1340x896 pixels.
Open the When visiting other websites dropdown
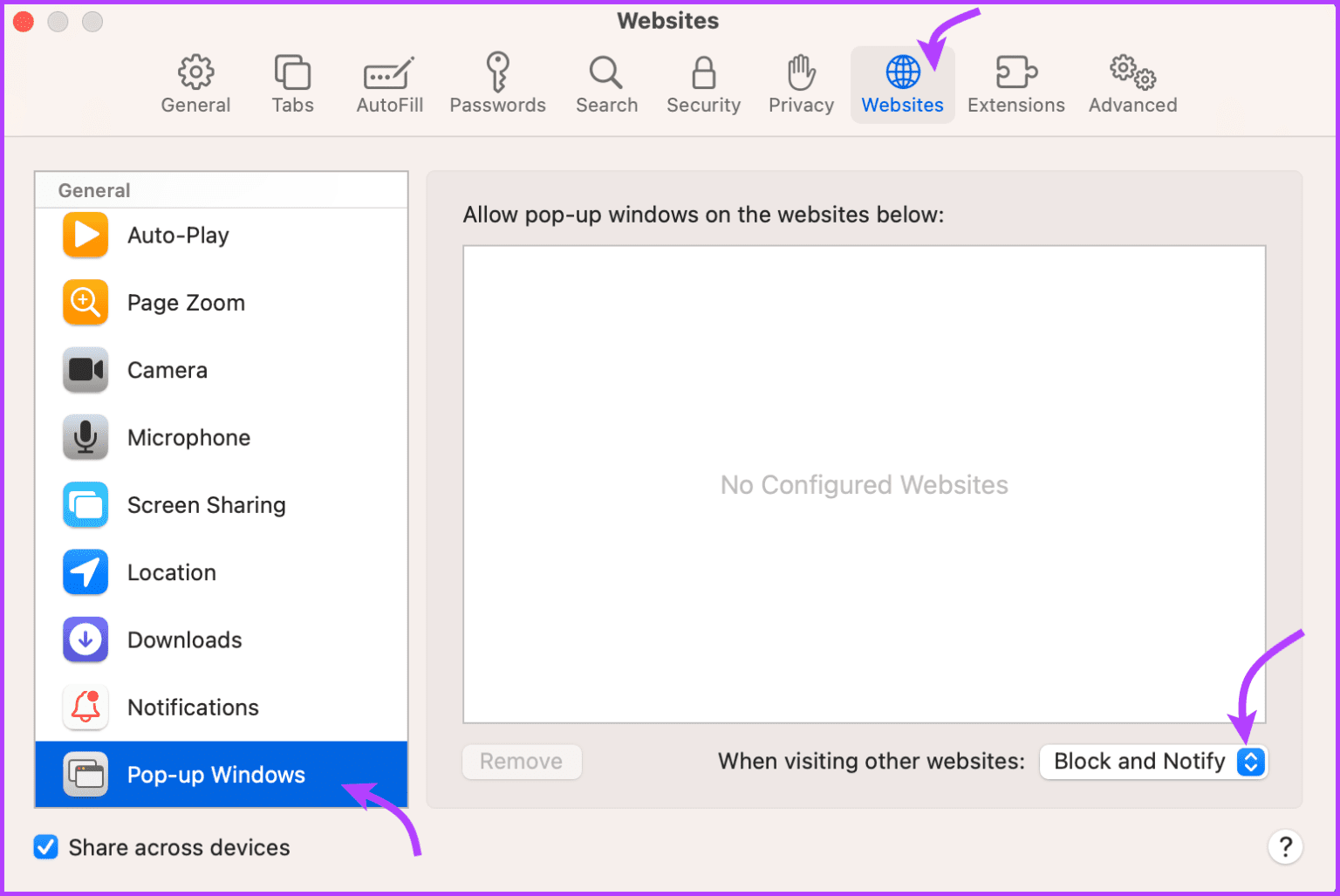(x=1153, y=761)
